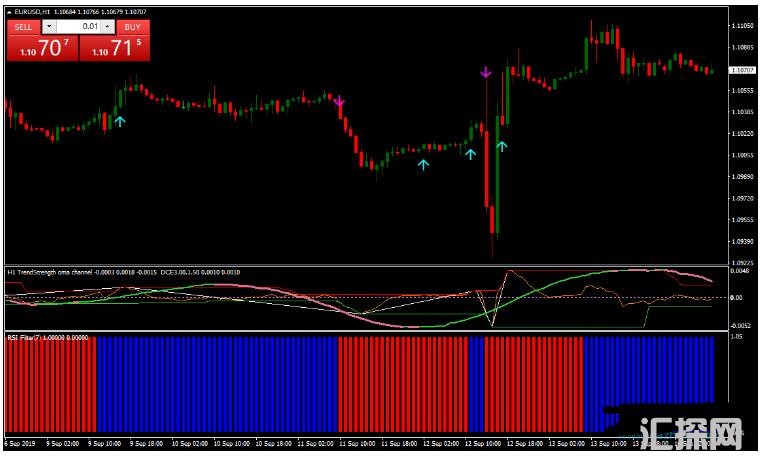762x458 pixels.
Task: Click the 1.10220 price axis label
Action: click(743, 133)
